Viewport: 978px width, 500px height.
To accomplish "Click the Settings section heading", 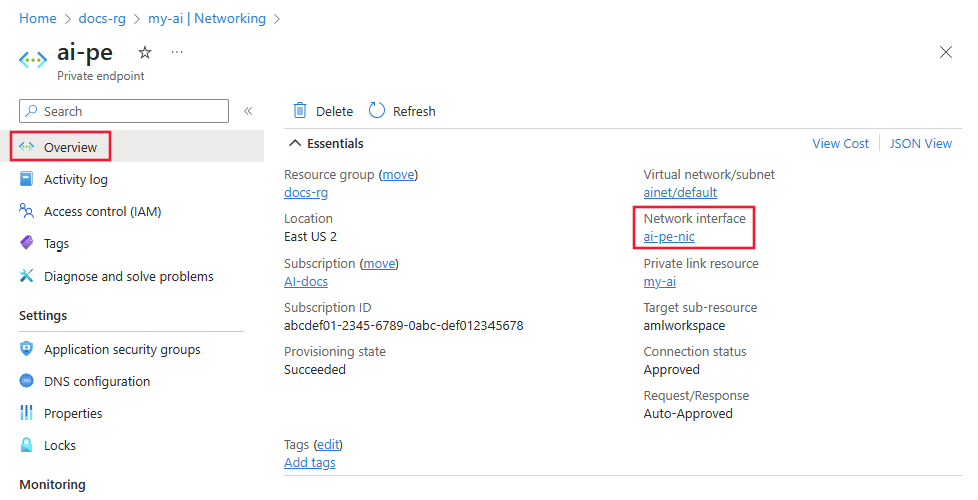I will [43, 315].
